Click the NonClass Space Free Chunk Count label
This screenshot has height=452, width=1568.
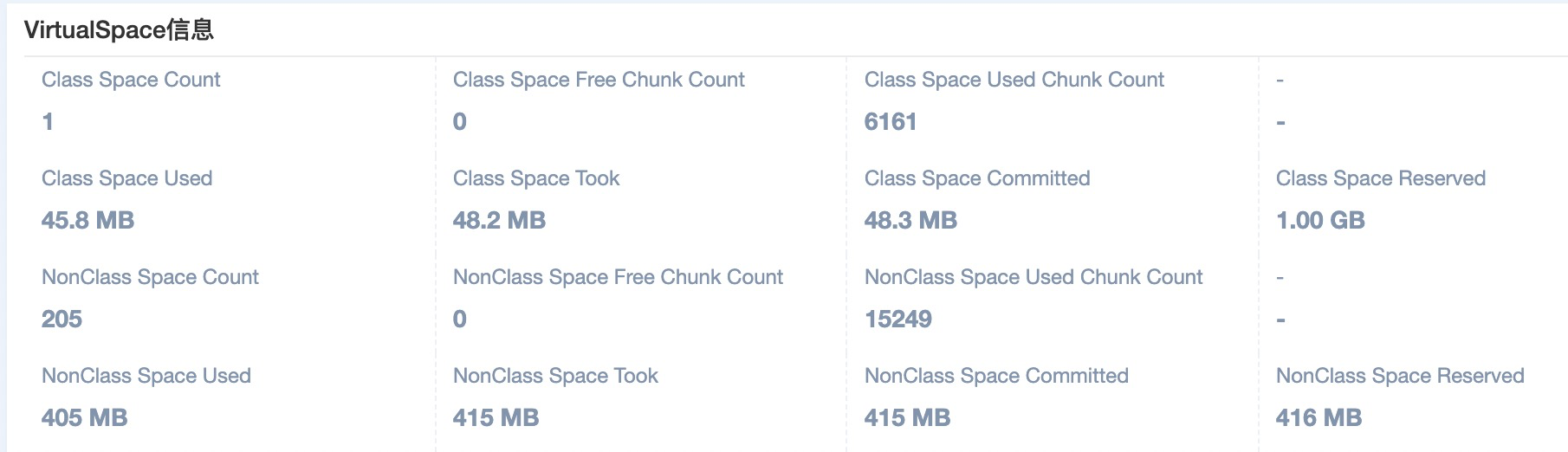(x=618, y=277)
